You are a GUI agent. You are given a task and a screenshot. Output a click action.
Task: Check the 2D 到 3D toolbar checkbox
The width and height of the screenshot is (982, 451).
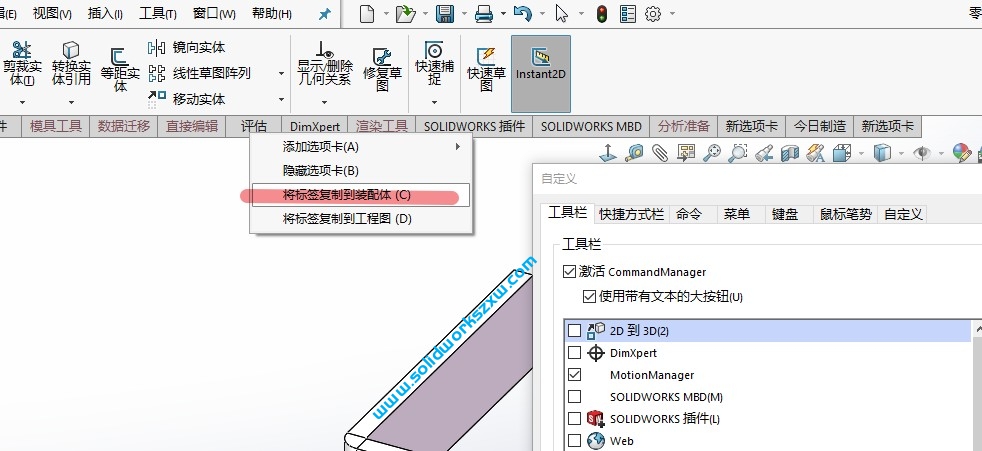click(x=574, y=331)
